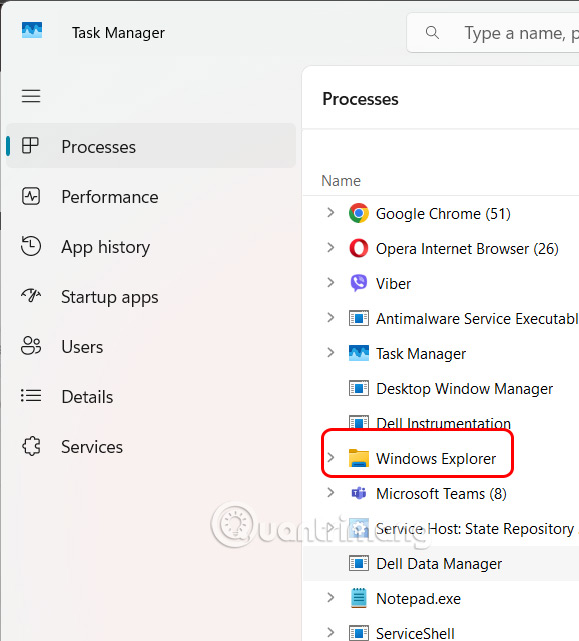
Task: Click the Dell Data Manager icon
Action: click(359, 563)
